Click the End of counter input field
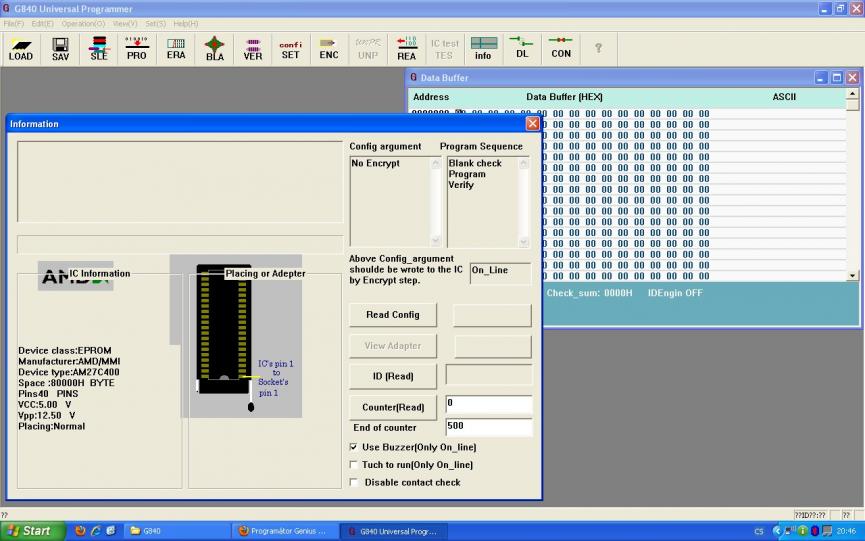The height and width of the screenshot is (541, 865). [488, 427]
